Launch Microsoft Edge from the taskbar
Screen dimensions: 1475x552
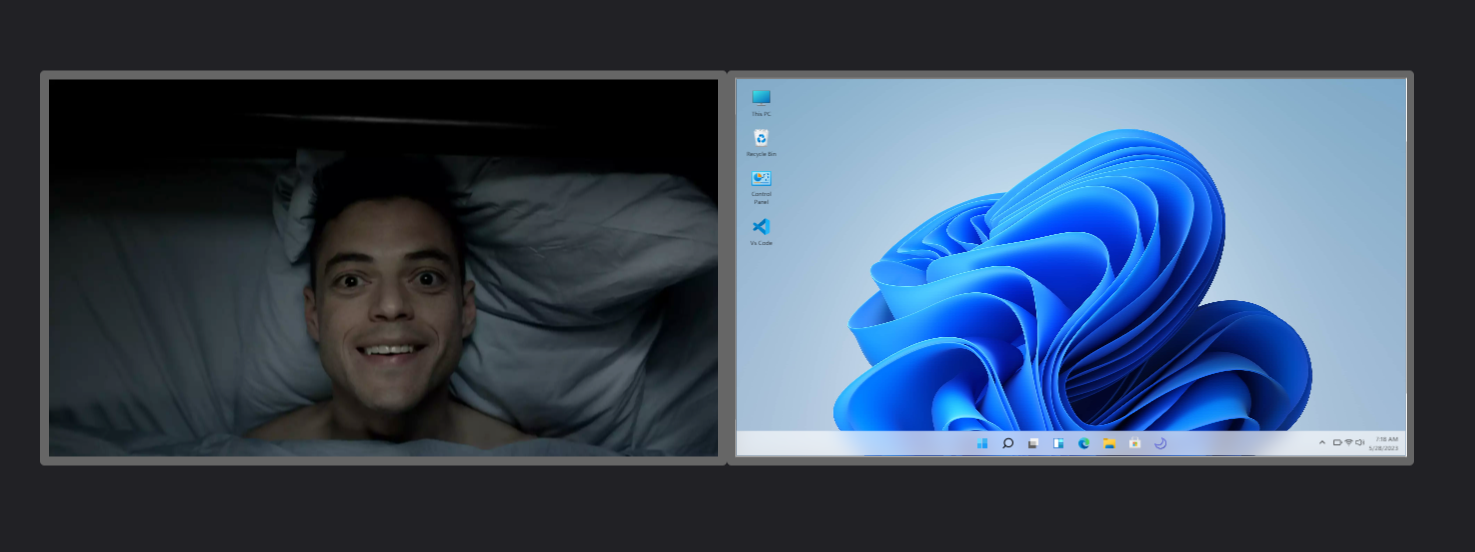click(x=1084, y=443)
